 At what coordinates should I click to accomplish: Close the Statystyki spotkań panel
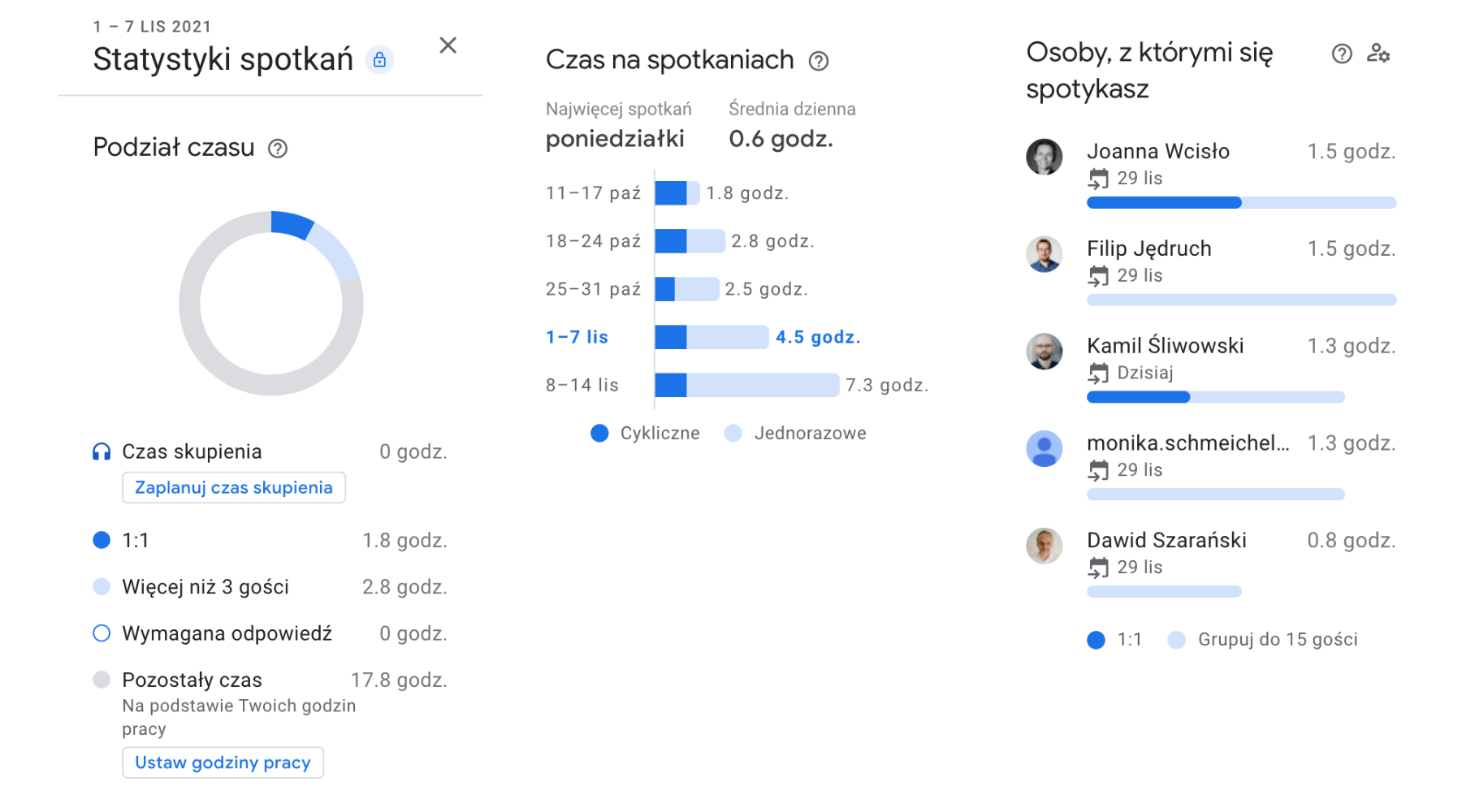point(448,45)
